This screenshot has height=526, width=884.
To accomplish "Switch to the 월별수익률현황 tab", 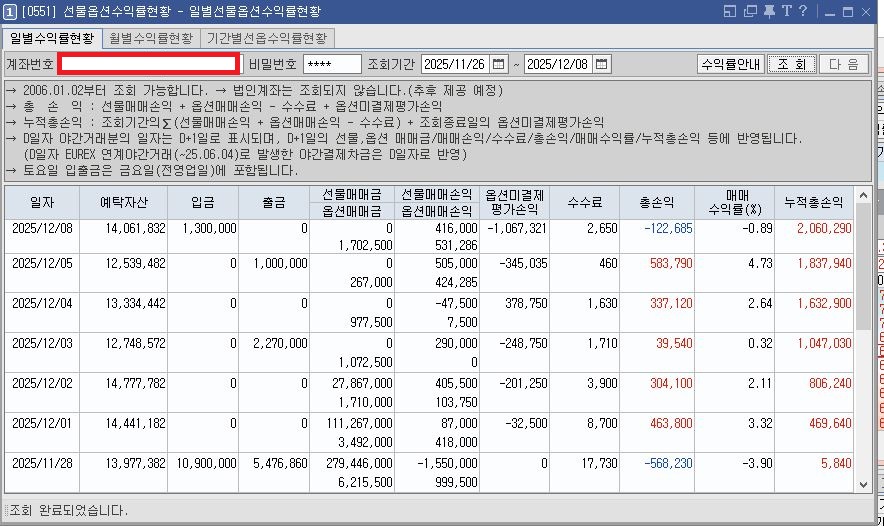I will (x=151, y=38).
